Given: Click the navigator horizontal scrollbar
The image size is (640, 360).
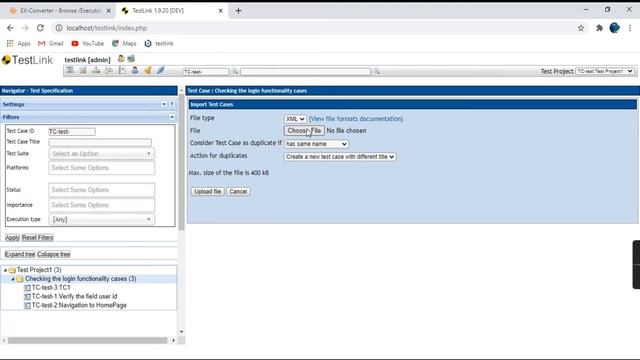Looking at the screenshot, I should point(88,340).
